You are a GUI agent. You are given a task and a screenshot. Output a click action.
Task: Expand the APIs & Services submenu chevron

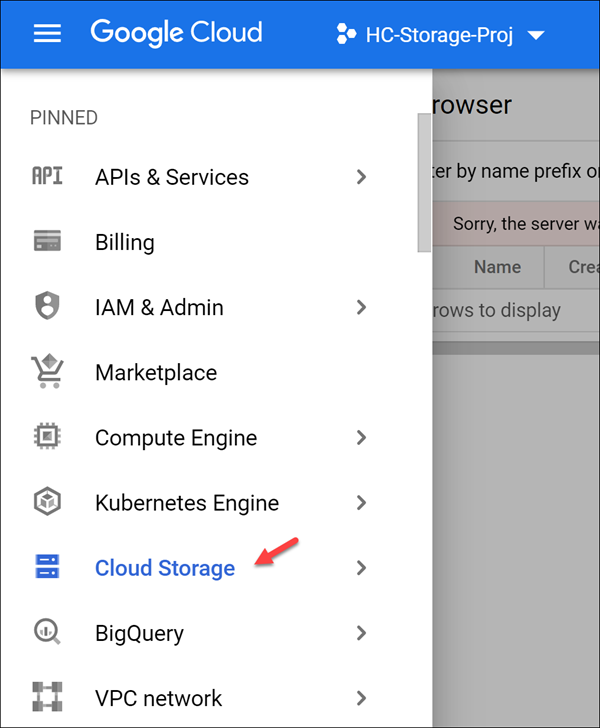pyautogui.click(x=361, y=177)
